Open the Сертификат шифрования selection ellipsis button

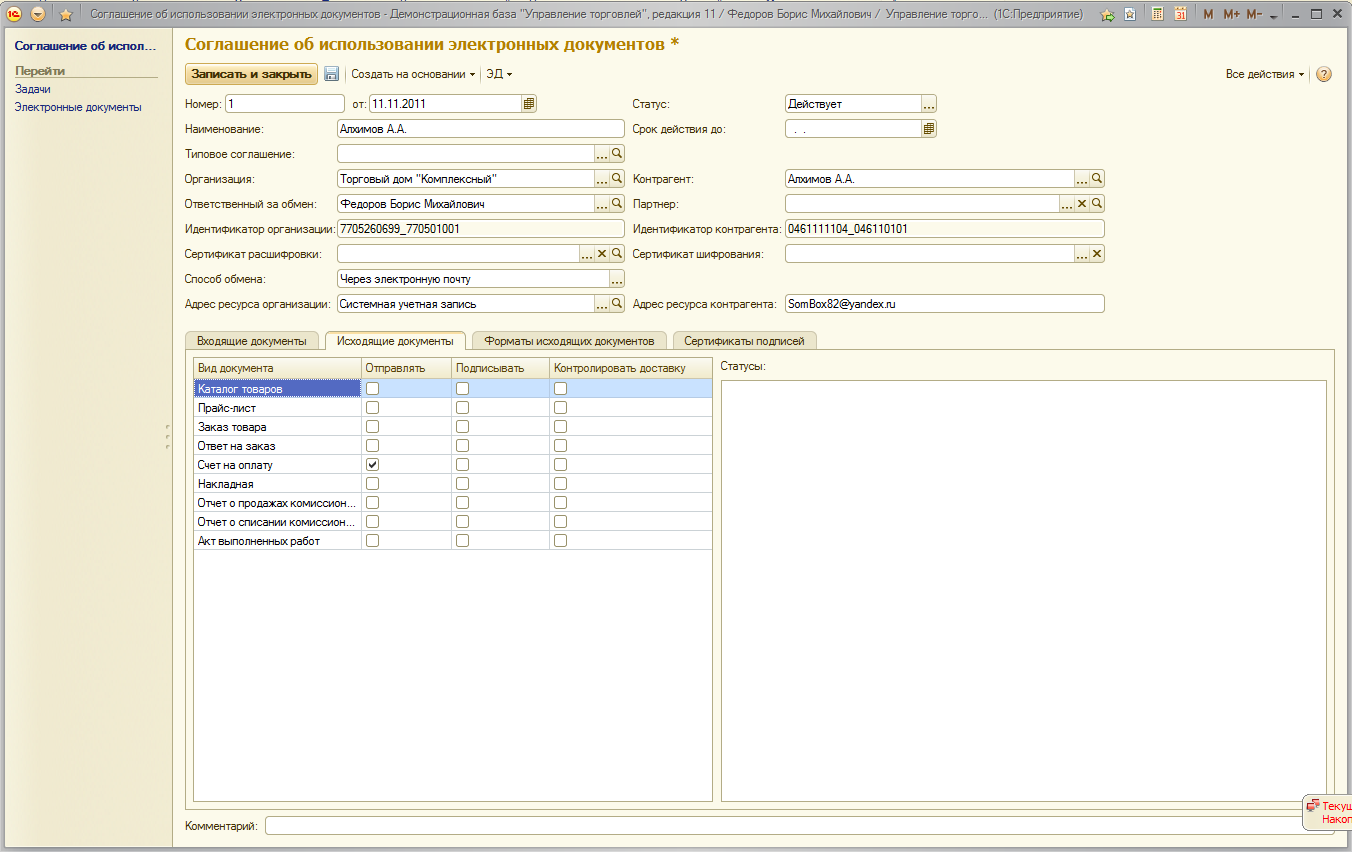click(1082, 254)
